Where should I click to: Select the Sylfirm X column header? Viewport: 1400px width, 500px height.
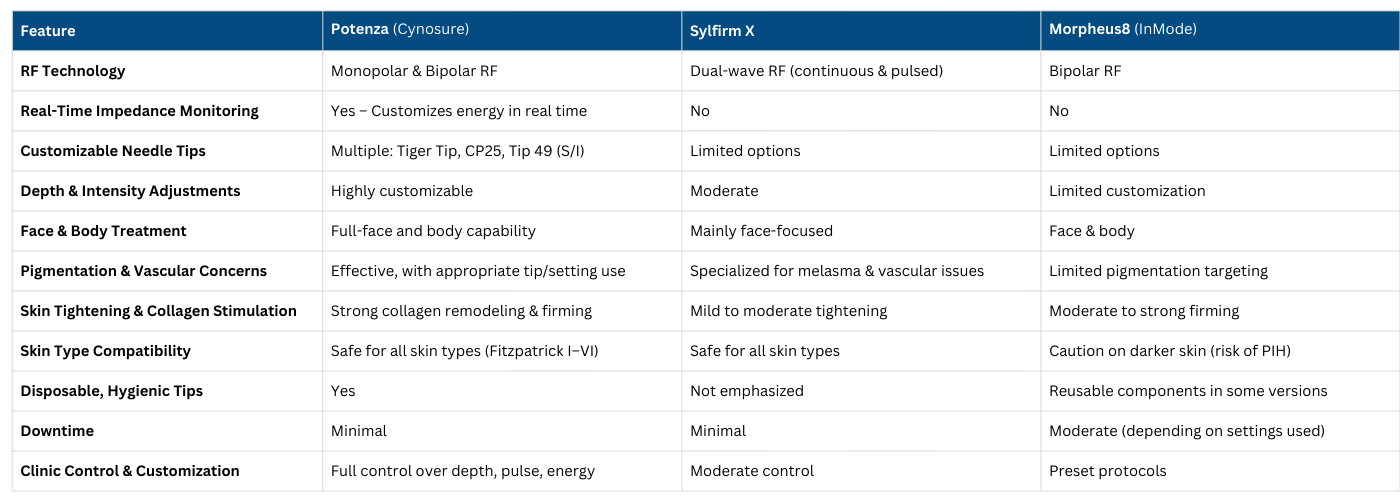[722, 31]
